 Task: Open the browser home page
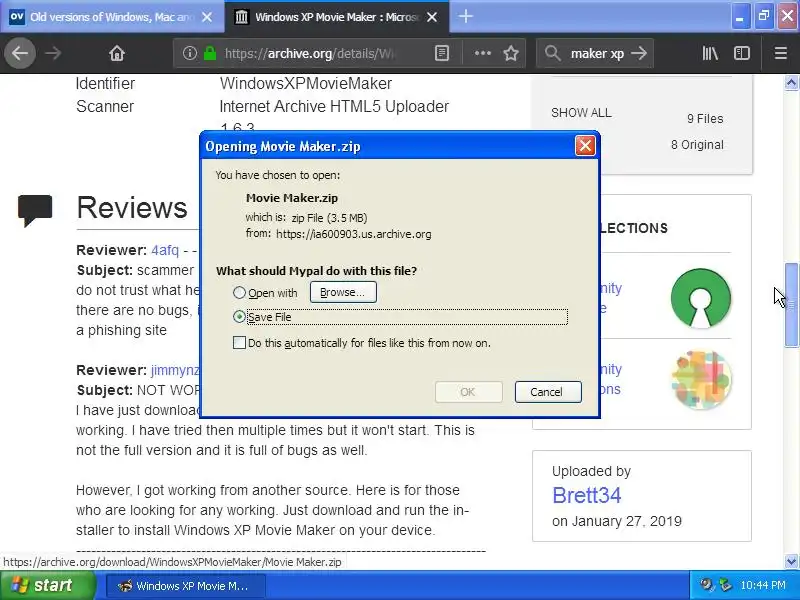coord(117,53)
